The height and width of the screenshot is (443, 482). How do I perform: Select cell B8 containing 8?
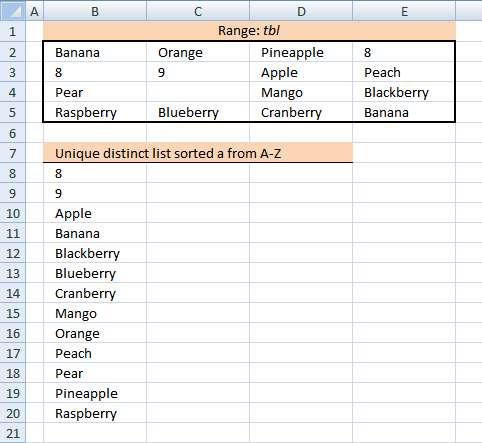[95, 173]
